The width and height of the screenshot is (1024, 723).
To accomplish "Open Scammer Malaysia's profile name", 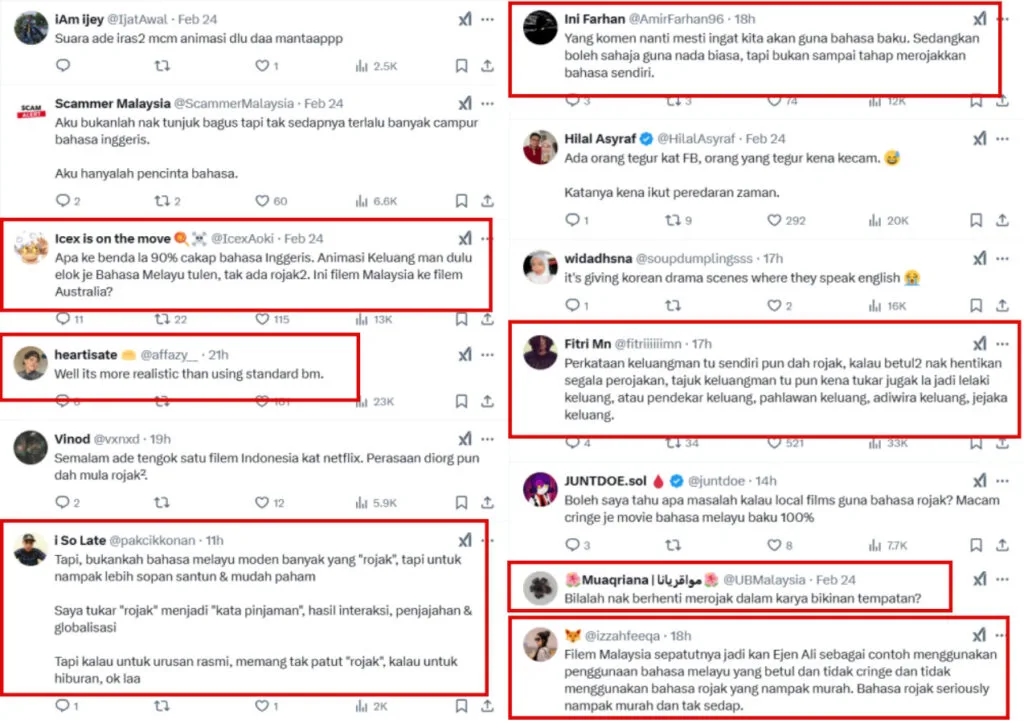I will pos(112,103).
